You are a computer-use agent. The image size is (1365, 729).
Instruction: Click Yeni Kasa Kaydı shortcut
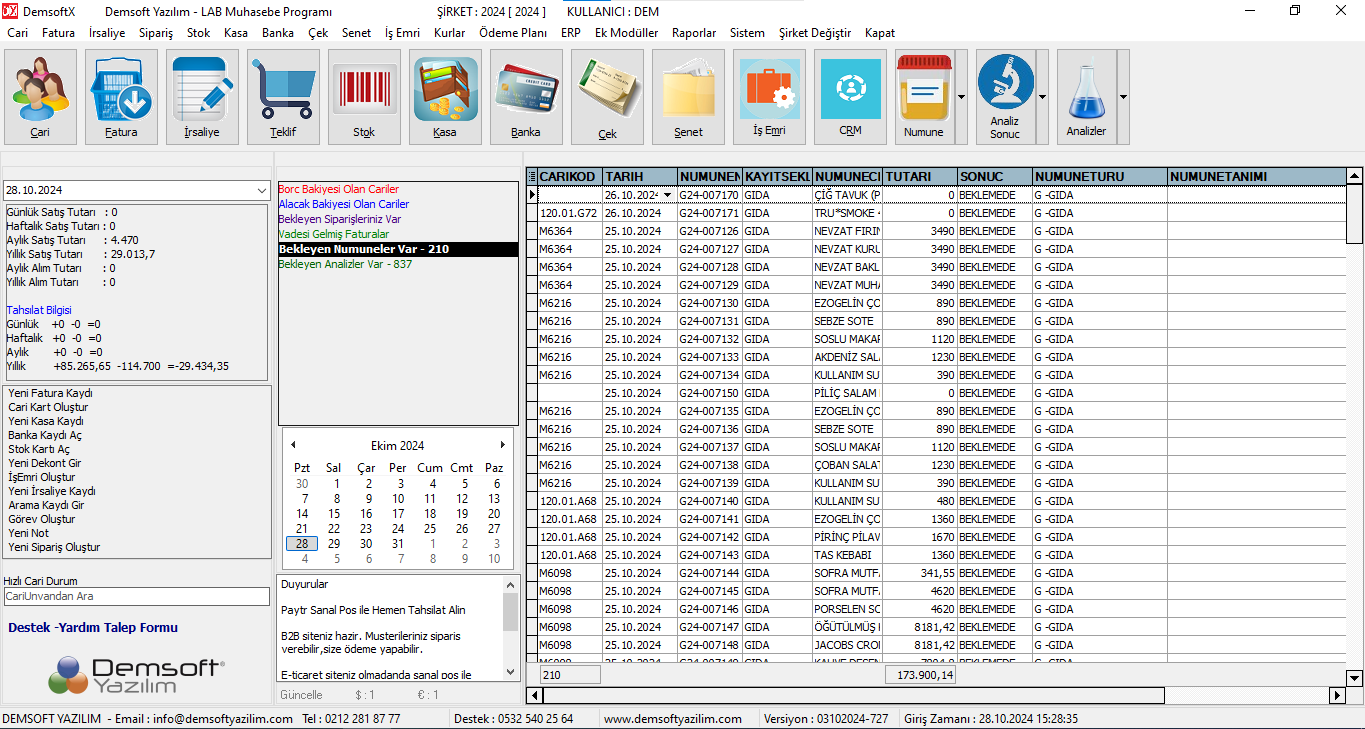pyautogui.click(x=46, y=421)
